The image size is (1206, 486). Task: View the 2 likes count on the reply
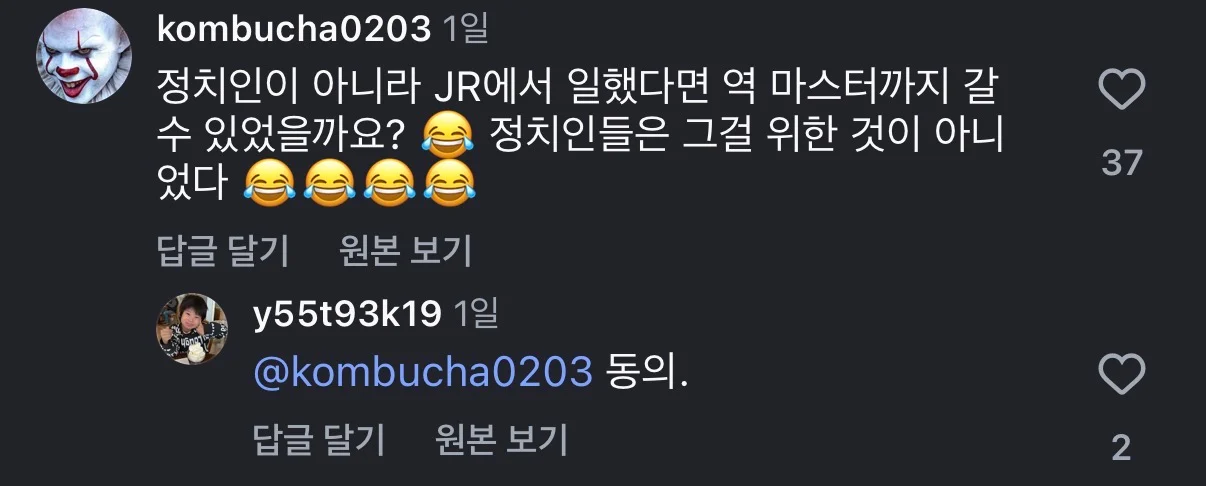(x=1121, y=448)
